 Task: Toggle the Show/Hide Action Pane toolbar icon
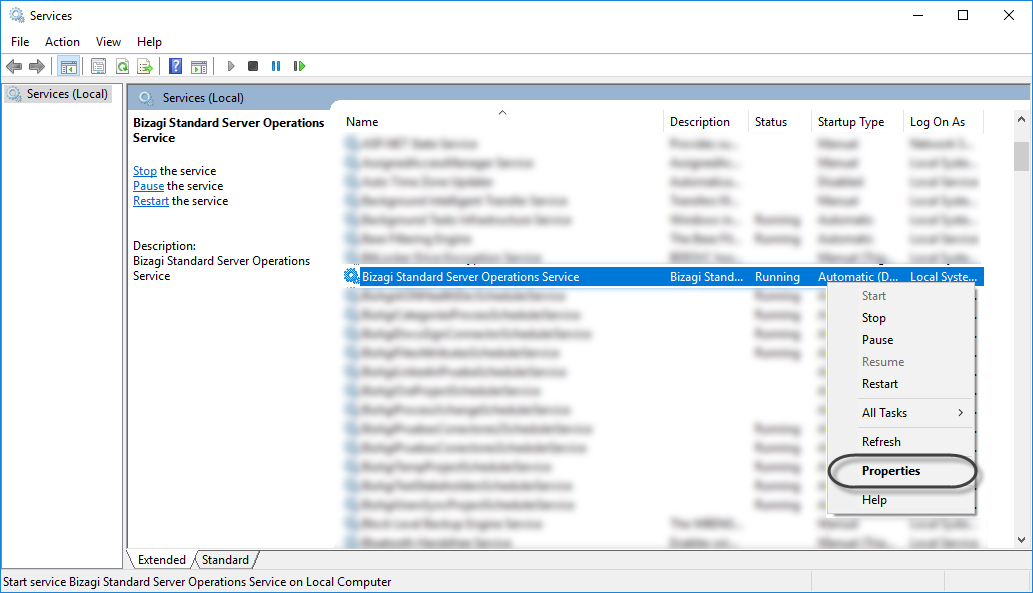tap(199, 66)
